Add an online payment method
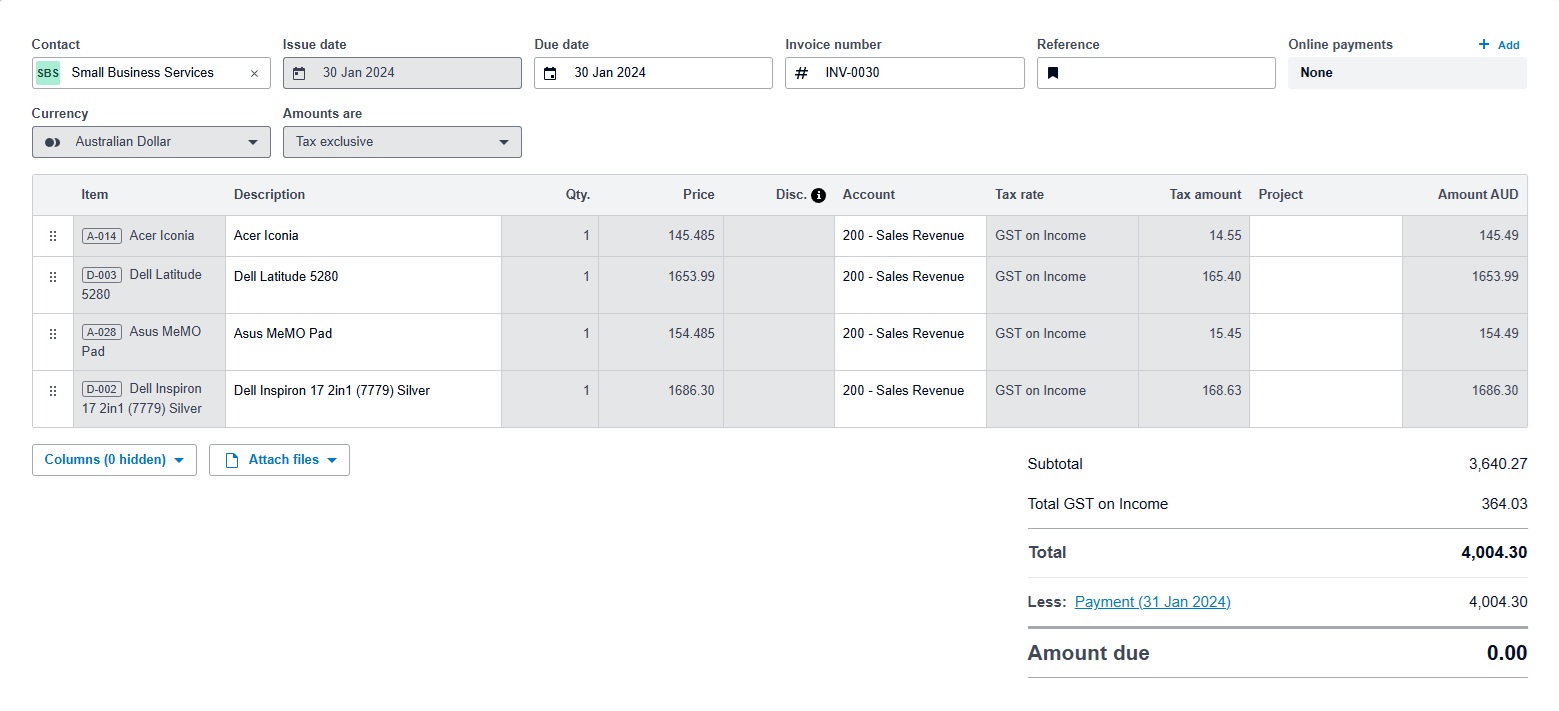Screen dimensions: 1559x711 (x=1499, y=45)
